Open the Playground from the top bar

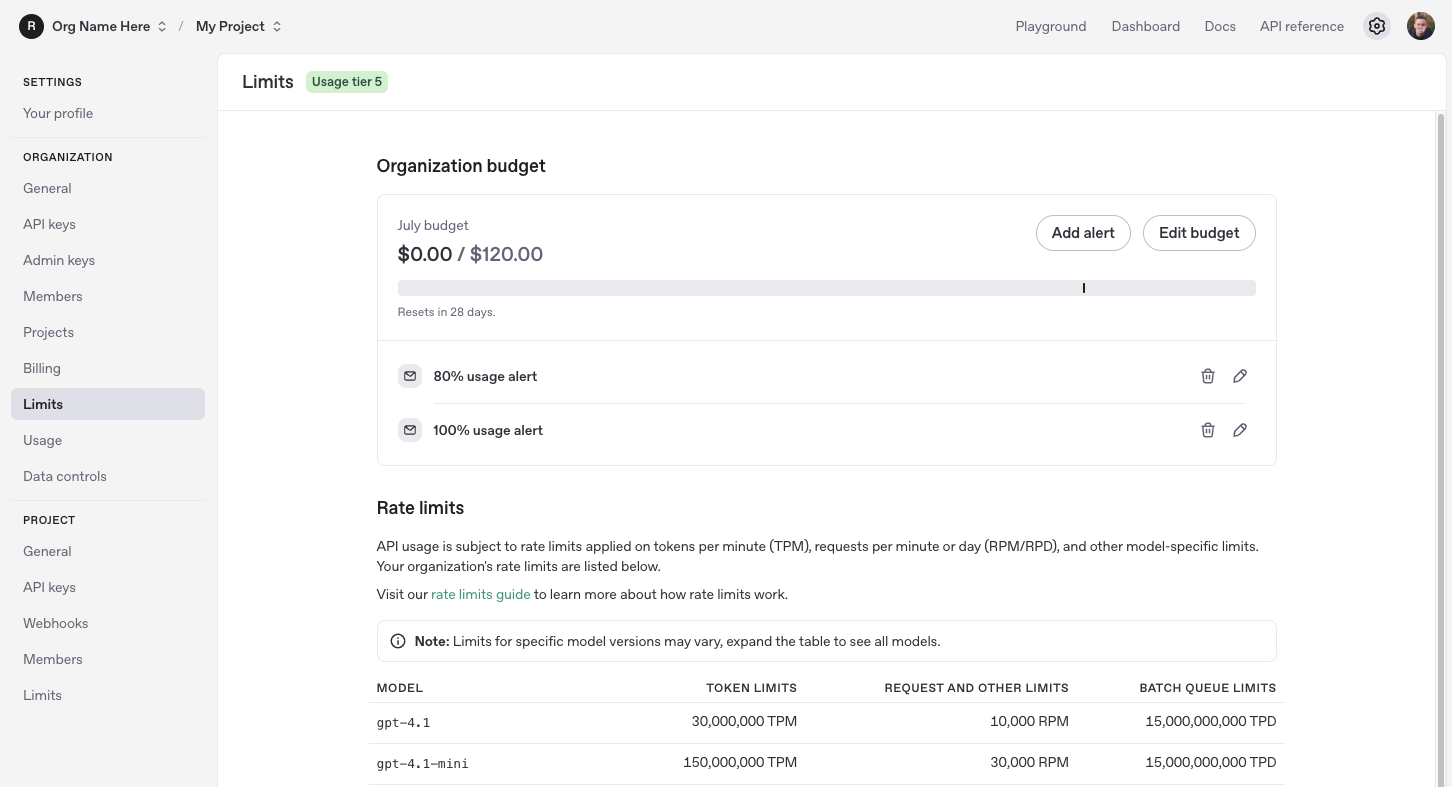pos(1050,26)
